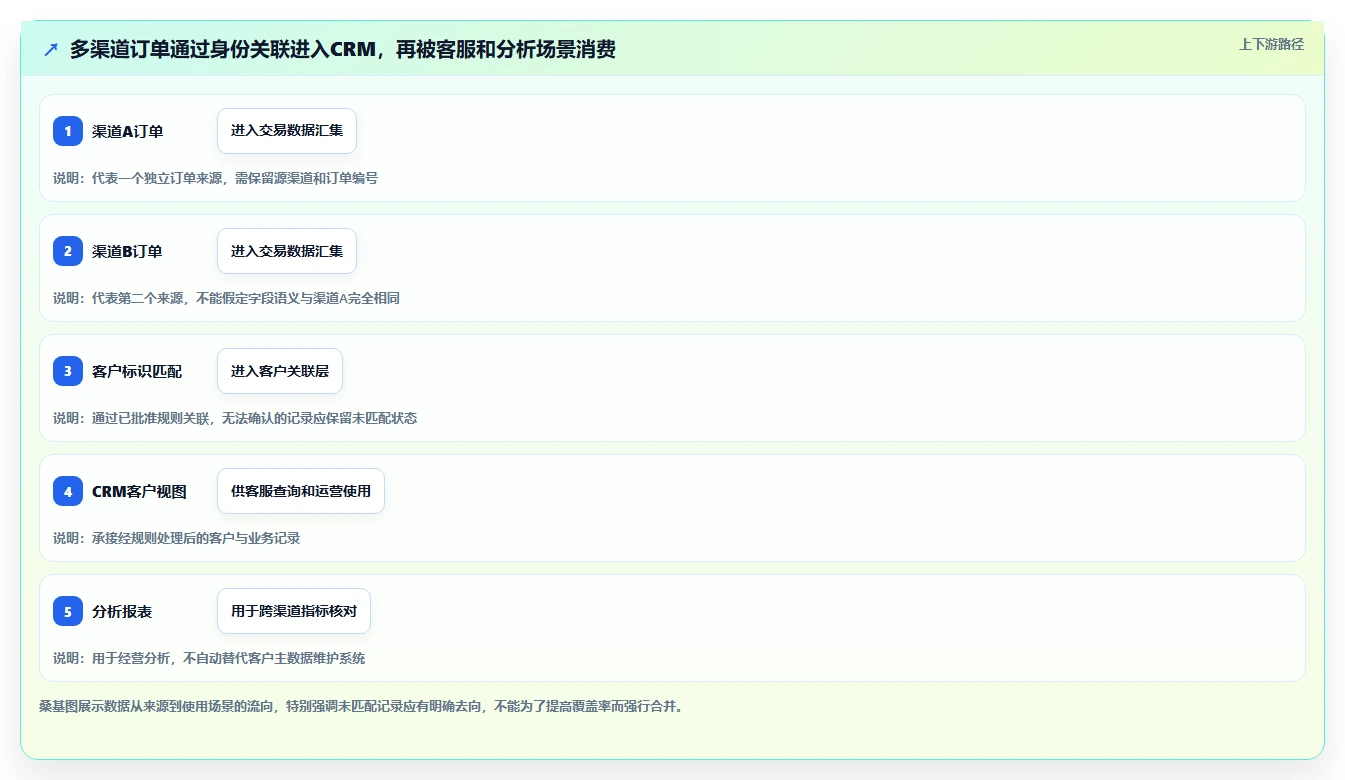Click the 渠道B订单 label
This screenshot has width=1345, height=780.
[x=127, y=251]
